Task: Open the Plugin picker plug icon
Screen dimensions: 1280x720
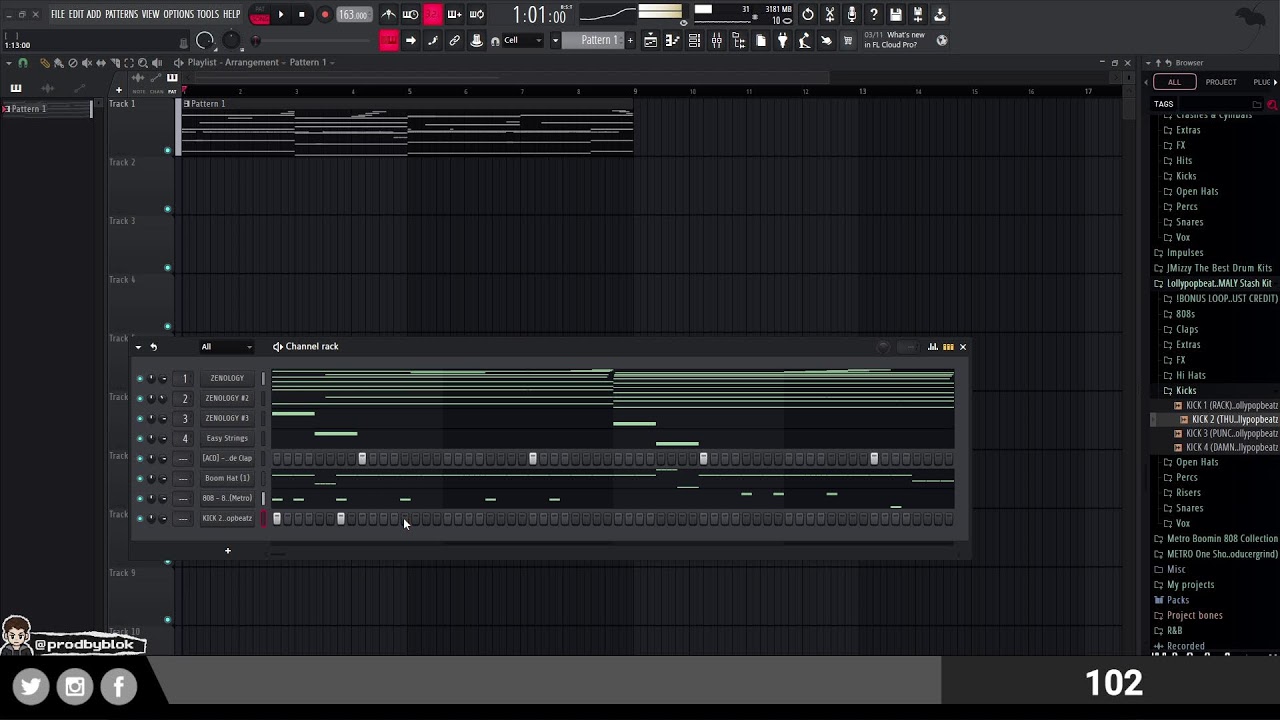Action: click(x=782, y=41)
